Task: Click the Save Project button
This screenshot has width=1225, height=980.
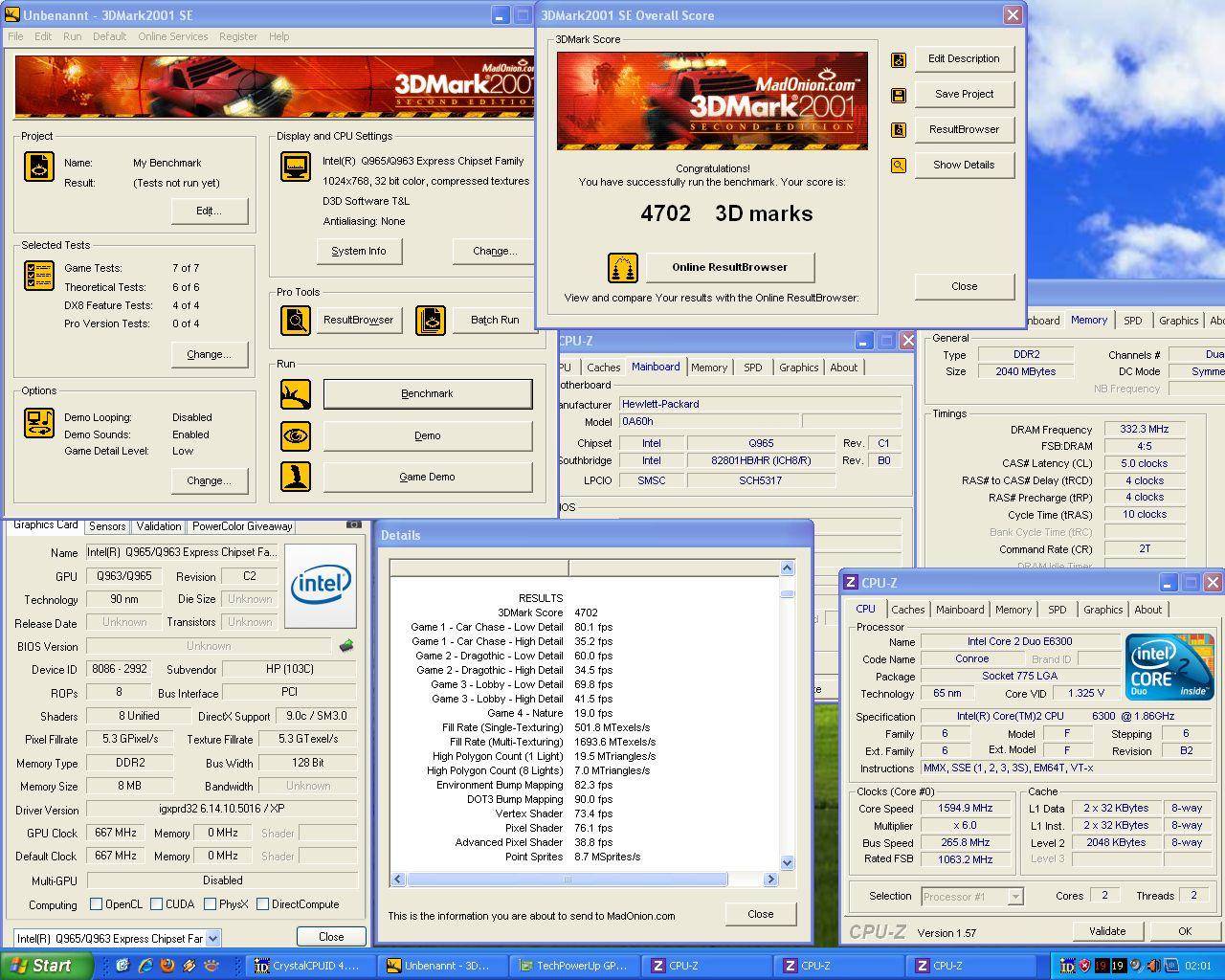Action: 964,94
